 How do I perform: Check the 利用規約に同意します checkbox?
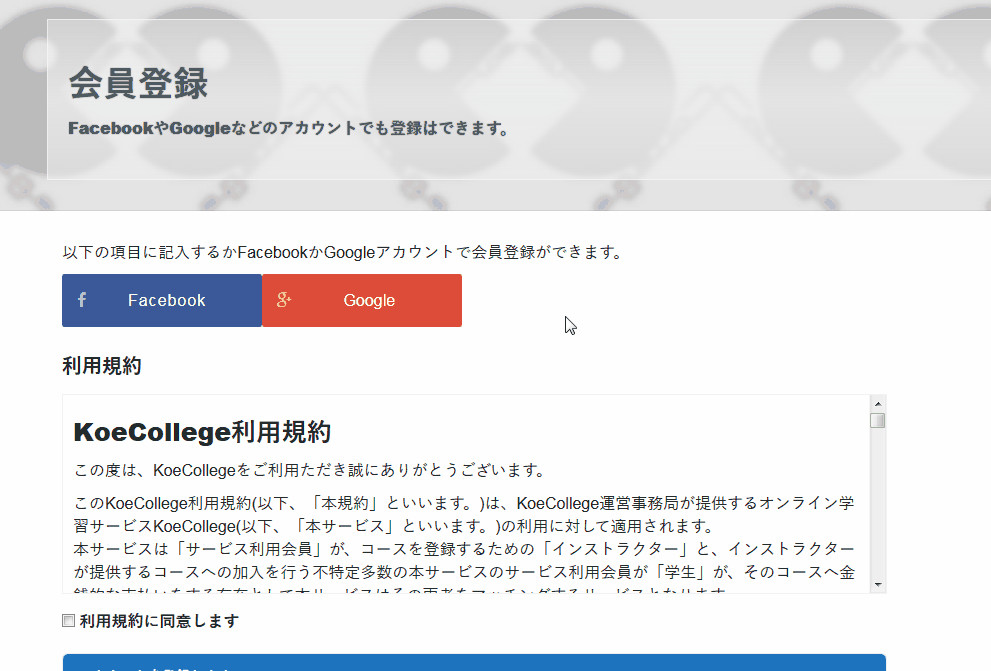[x=68, y=620]
